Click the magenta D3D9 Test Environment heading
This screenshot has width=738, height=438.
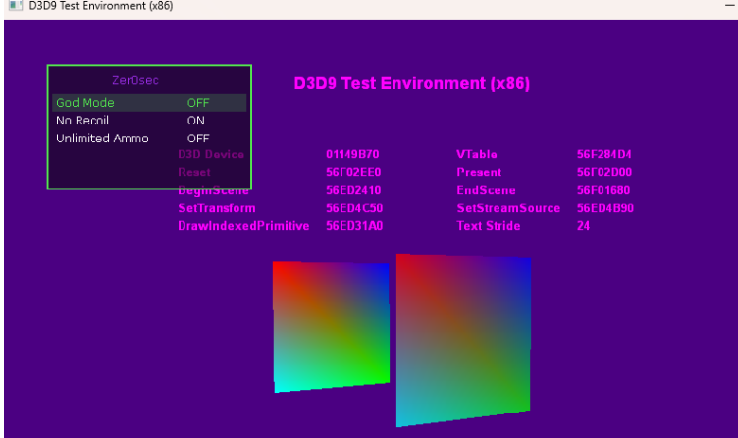coord(411,84)
